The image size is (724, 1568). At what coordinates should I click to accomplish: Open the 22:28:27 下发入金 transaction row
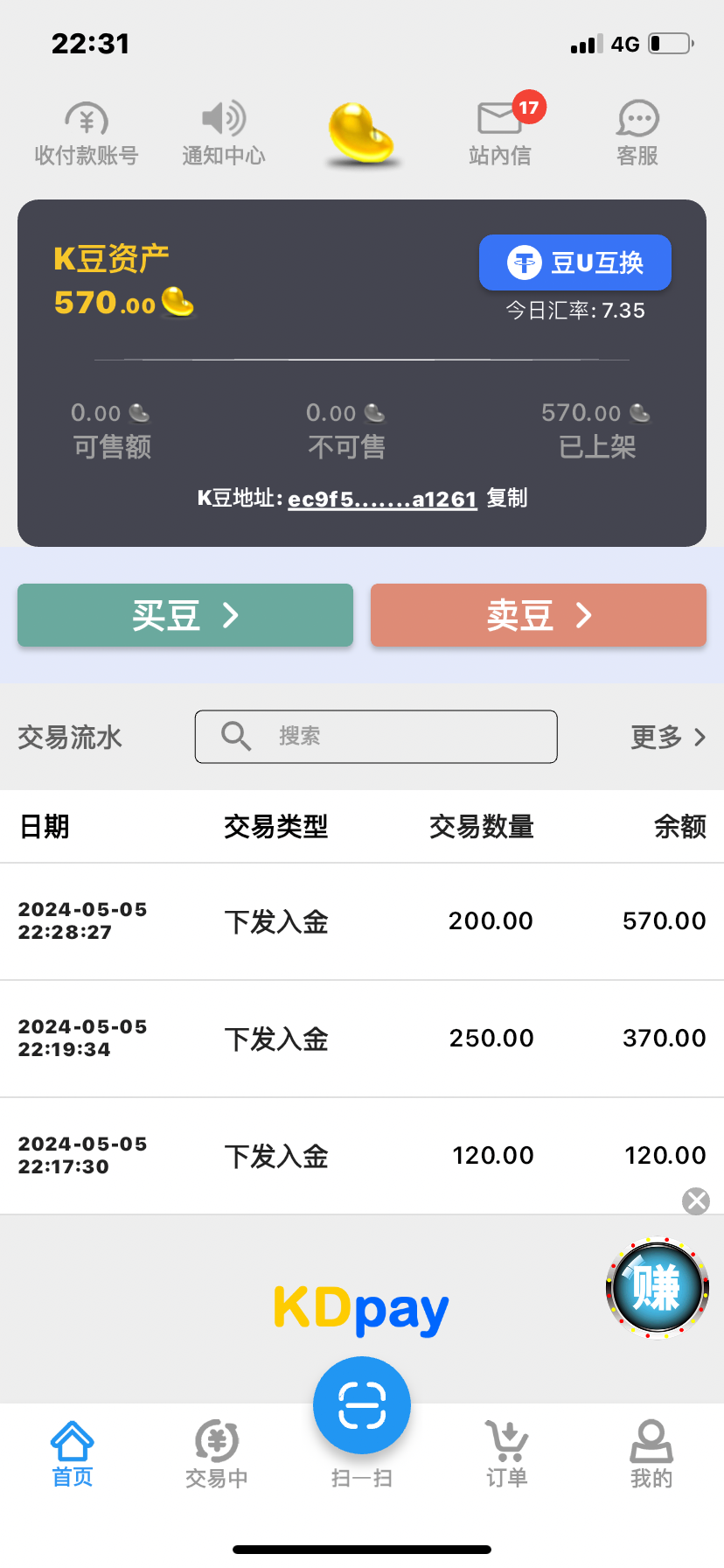tap(362, 921)
